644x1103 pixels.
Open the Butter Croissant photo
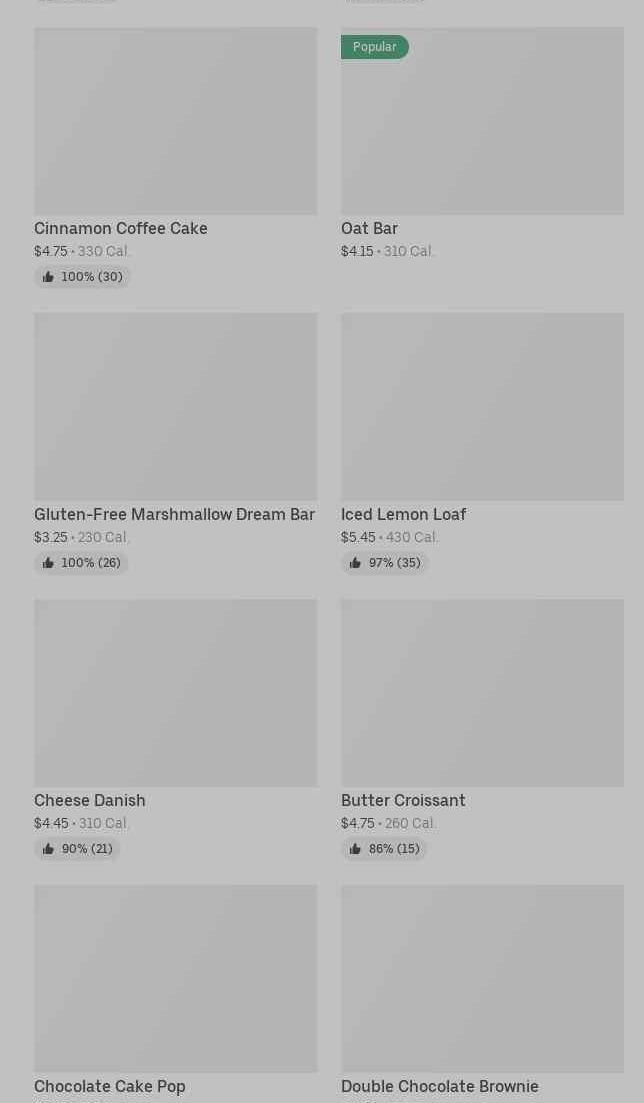(x=482, y=692)
